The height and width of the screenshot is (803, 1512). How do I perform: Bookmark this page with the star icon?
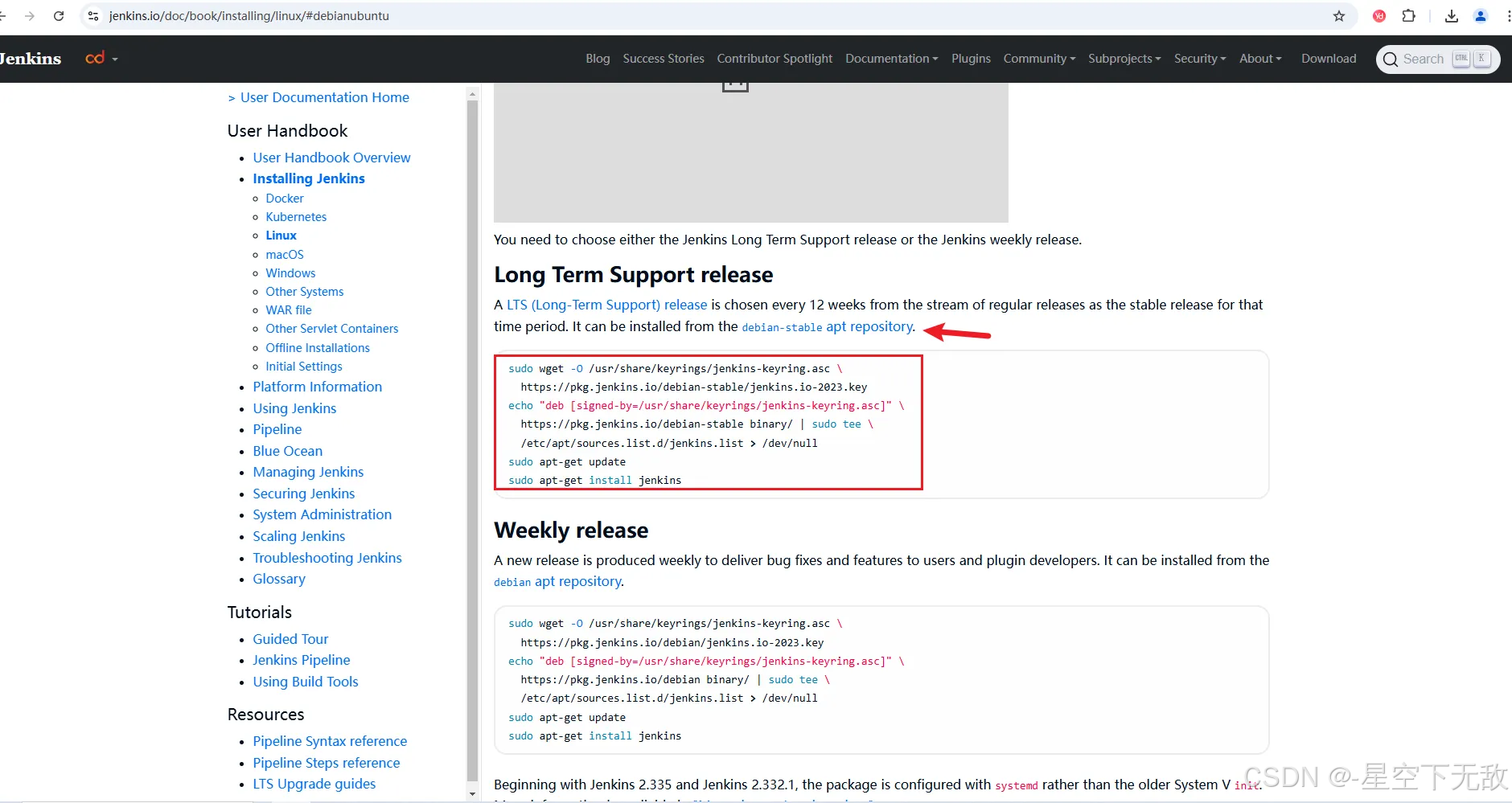[x=1339, y=16]
